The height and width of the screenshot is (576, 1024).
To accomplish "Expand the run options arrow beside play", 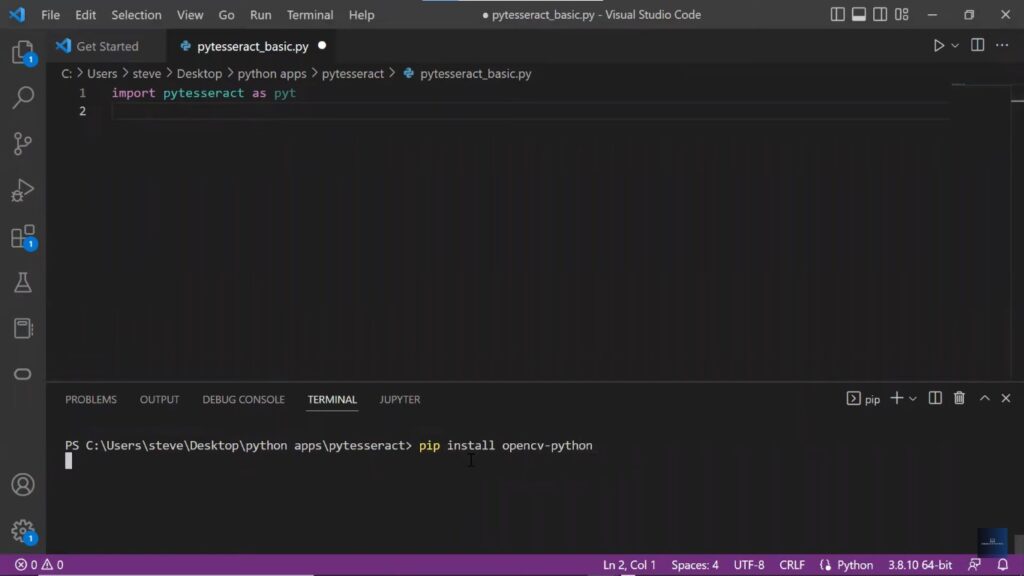I will (x=955, y=46).
